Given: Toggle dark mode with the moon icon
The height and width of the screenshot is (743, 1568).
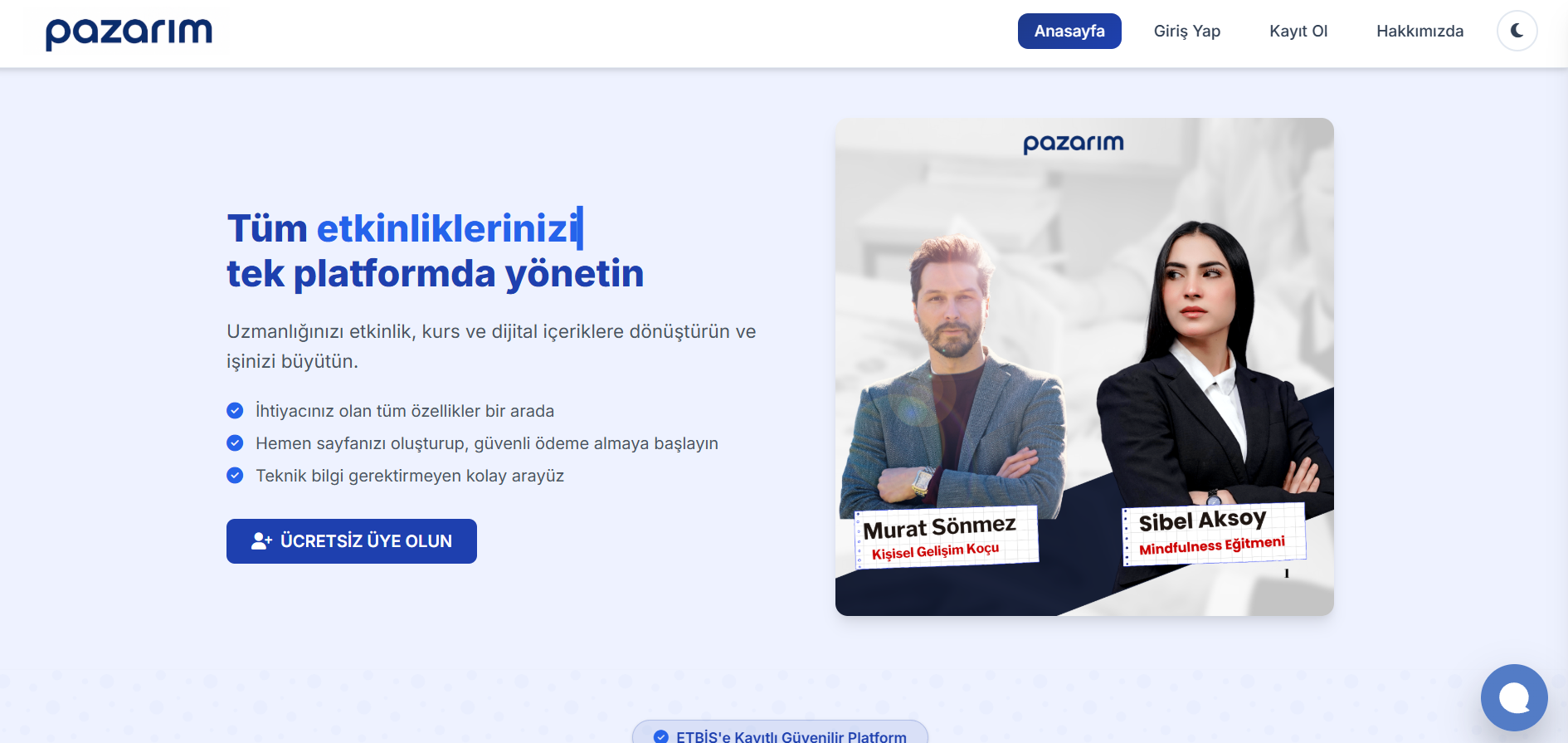Looking at the screenshot, I should [1517, 31].
